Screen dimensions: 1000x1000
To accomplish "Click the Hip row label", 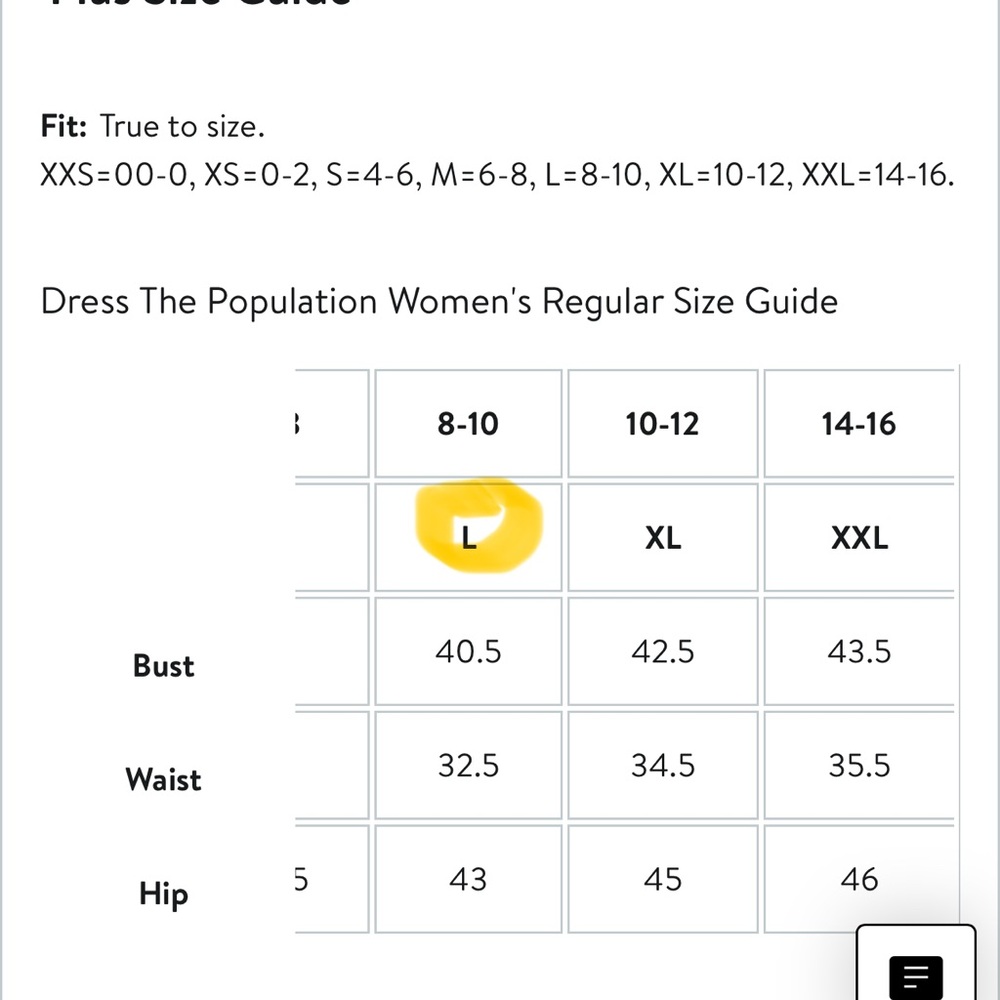I will tap(163, 894).
